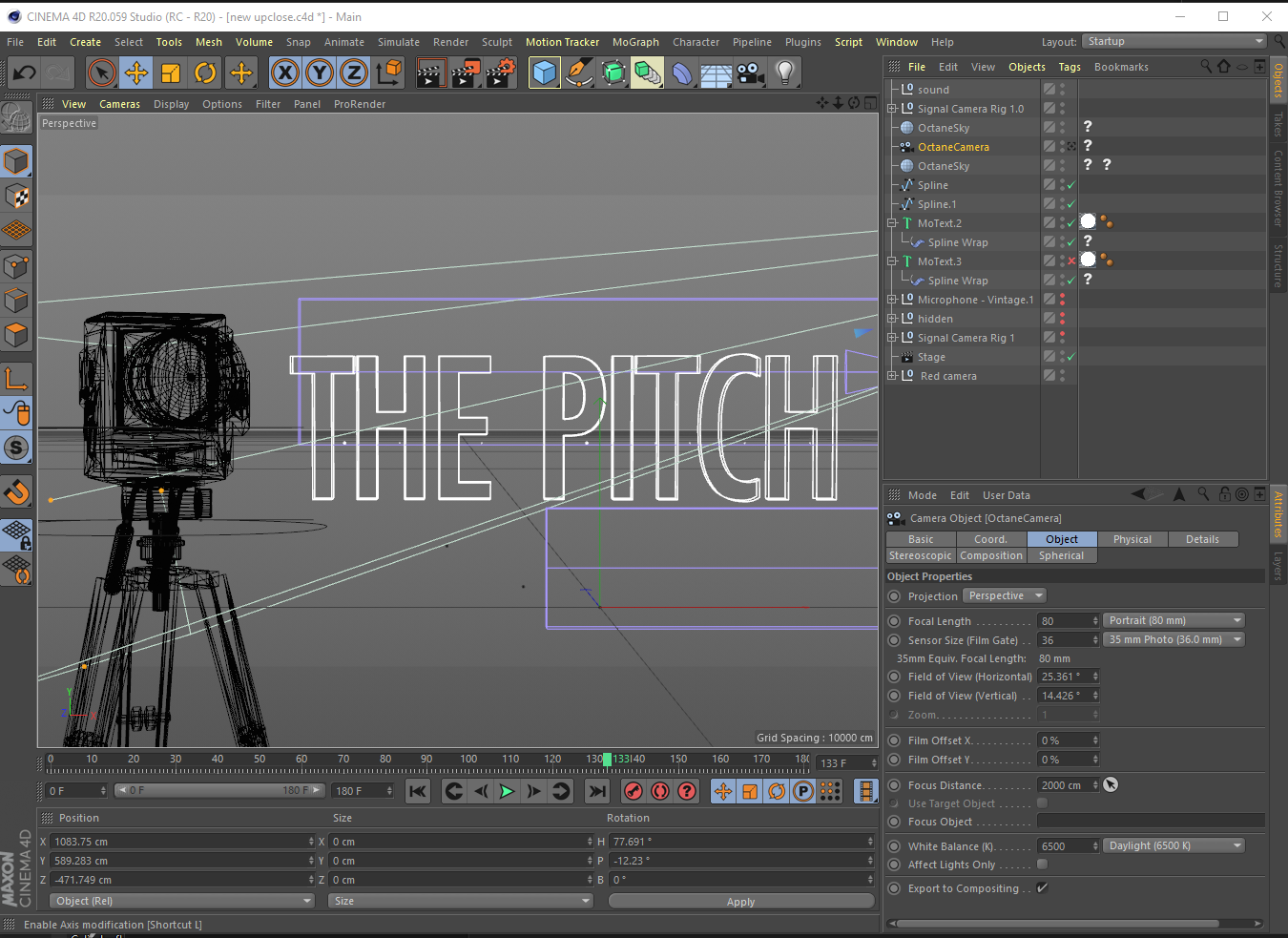Click timeline playhead marker at 133

(x=607, y=760)
